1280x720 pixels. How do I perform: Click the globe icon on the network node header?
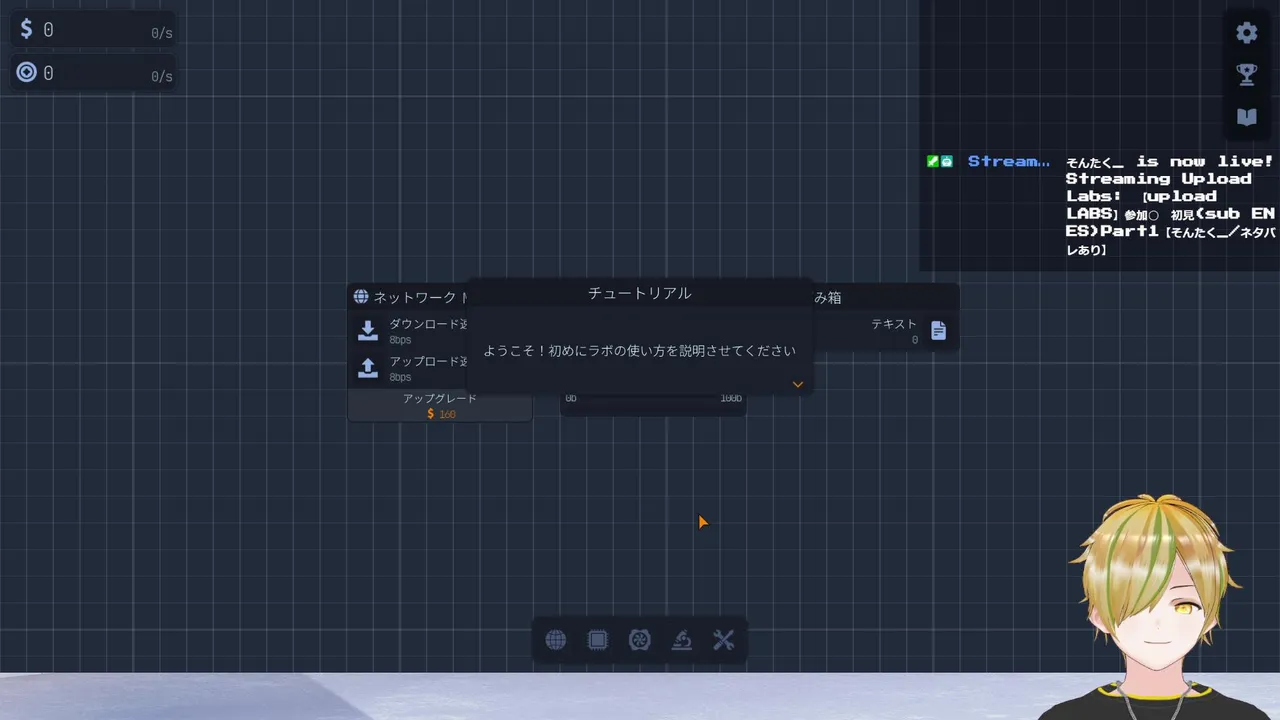[361, 297]
